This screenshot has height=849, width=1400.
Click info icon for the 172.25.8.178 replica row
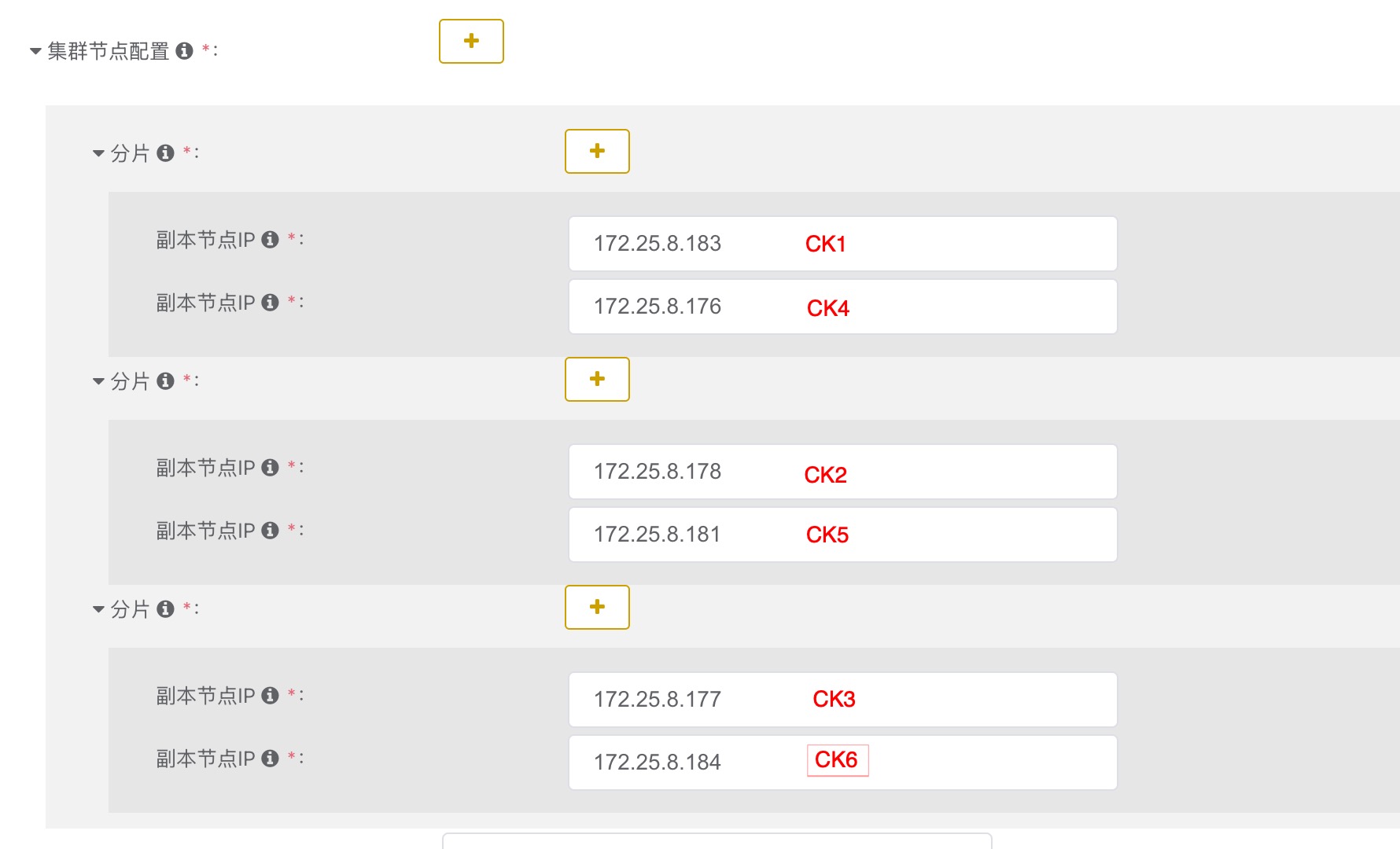270,468
